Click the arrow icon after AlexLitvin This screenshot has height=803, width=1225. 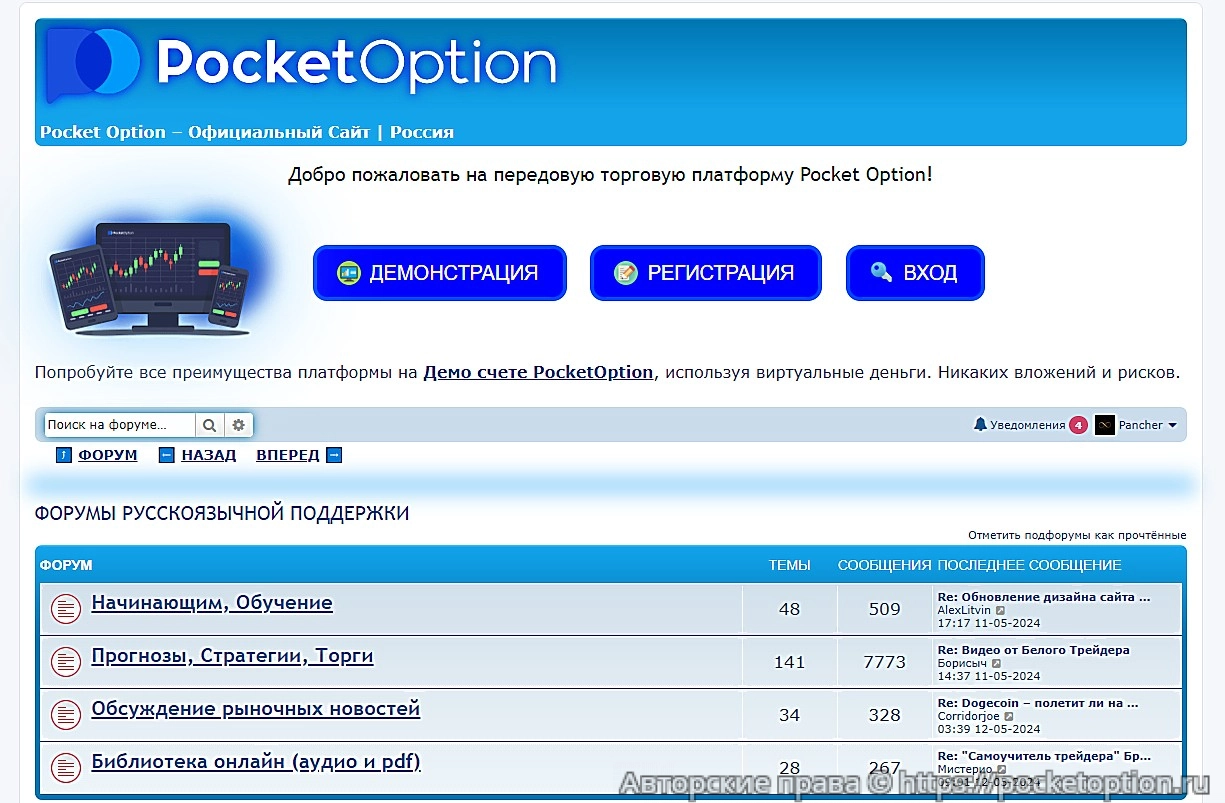coord(1001,610)
